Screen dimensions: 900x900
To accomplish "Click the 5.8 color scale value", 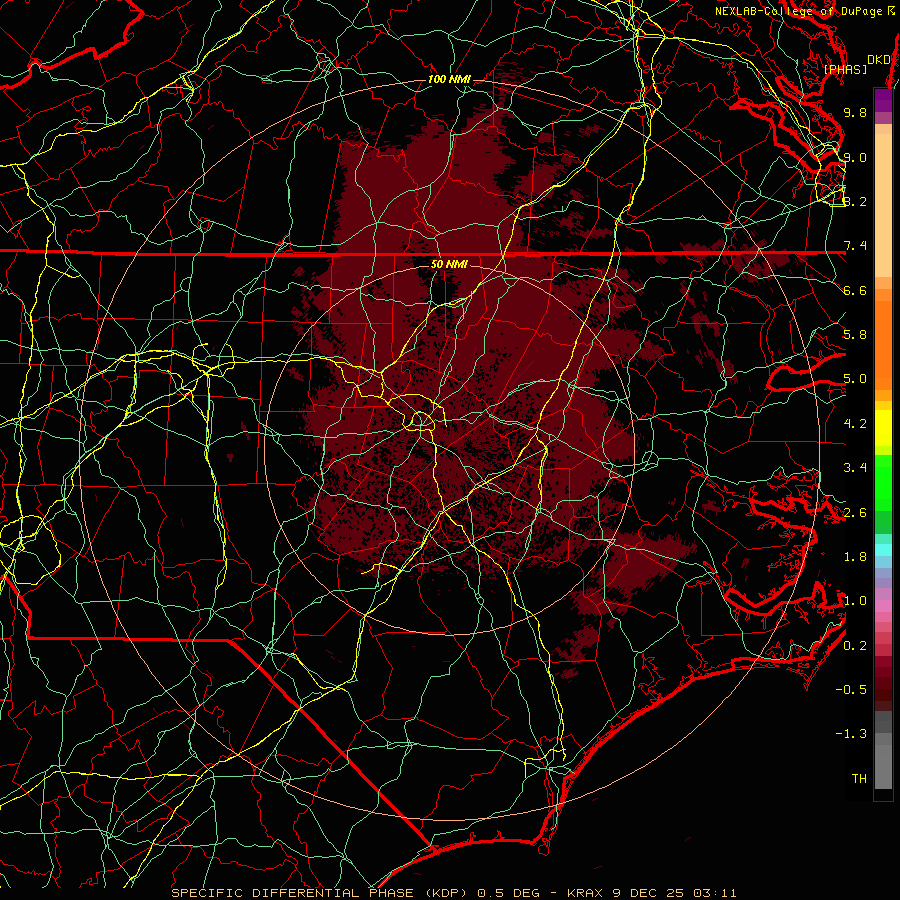I will point(855,335).
